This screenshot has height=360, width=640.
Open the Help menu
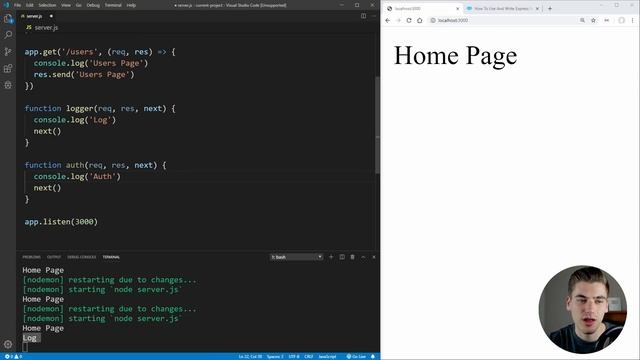(x=131, y=5)
